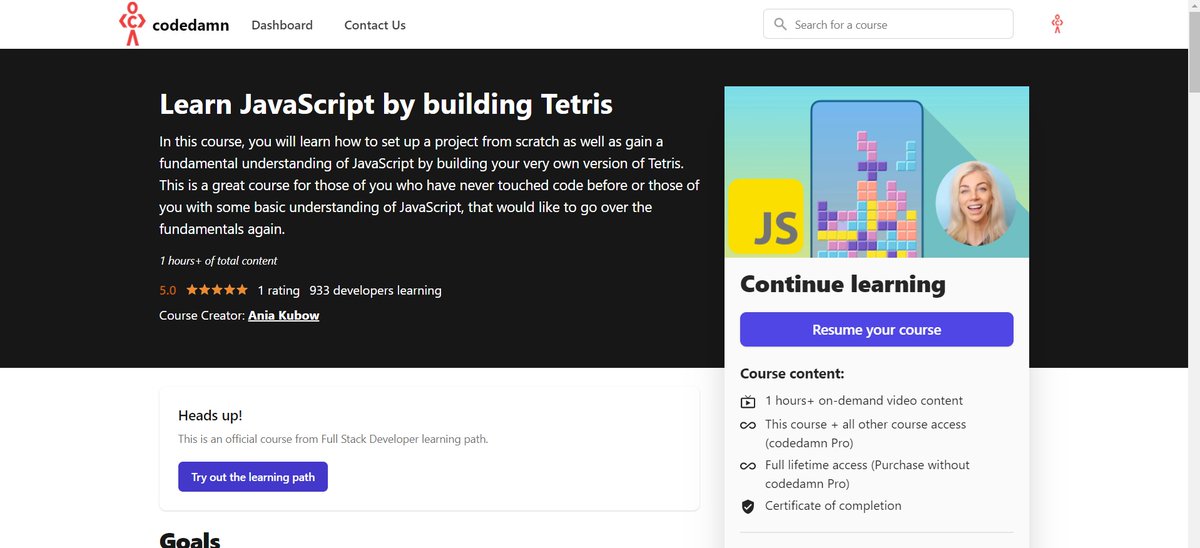Click the Heads up! heading

[210, 415]
